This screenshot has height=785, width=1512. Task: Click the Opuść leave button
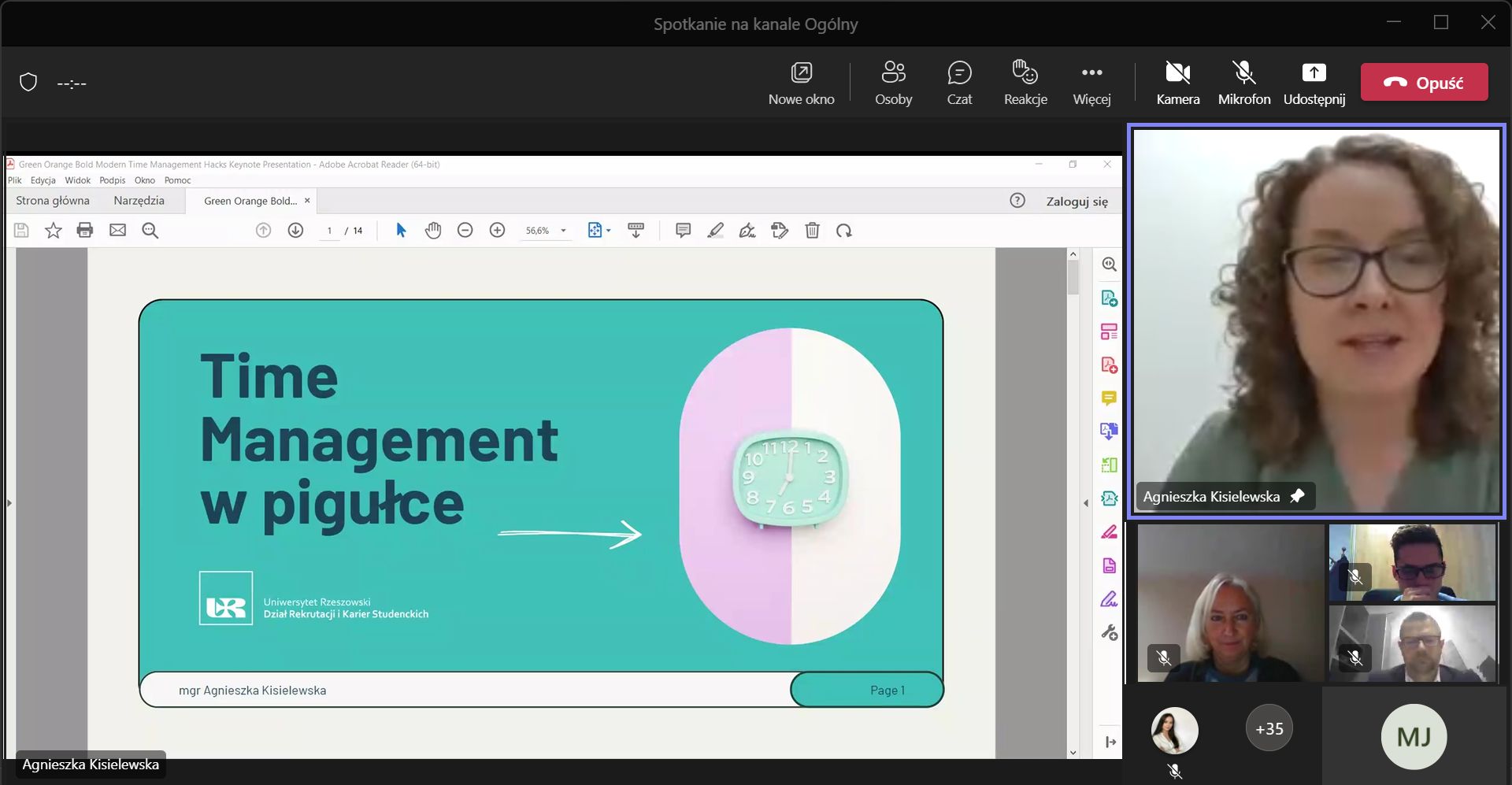point(1424,83)
